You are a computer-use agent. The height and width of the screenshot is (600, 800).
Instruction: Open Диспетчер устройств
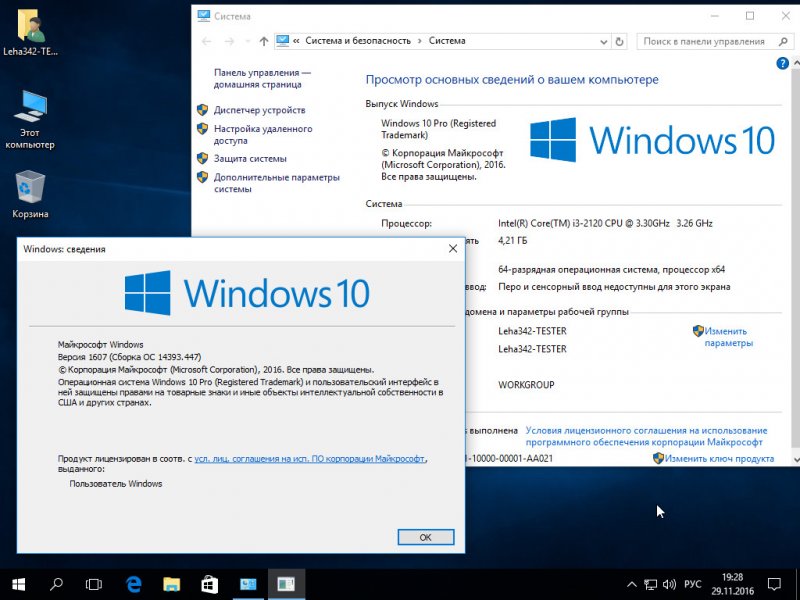[x=259, y=110]
